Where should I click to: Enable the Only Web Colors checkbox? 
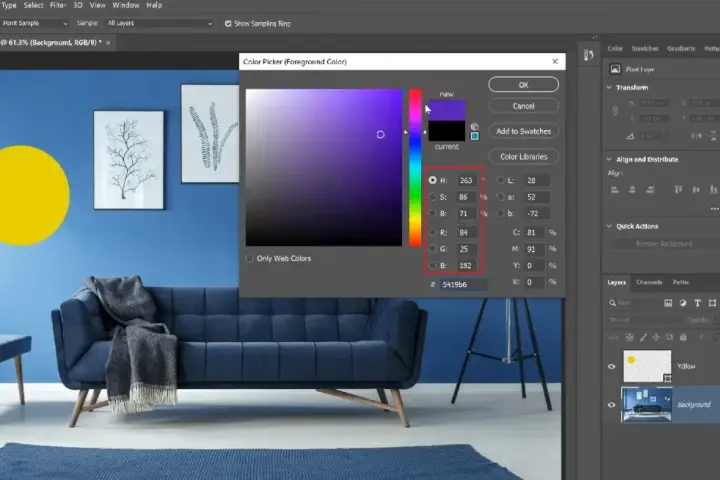(x=249, y=258)
